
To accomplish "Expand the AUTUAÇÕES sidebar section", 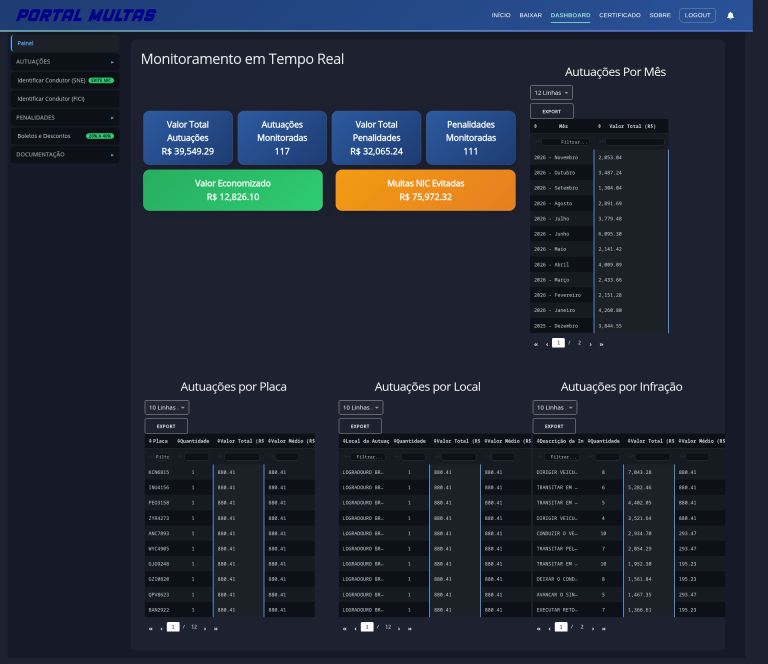I will click(65, 62).
